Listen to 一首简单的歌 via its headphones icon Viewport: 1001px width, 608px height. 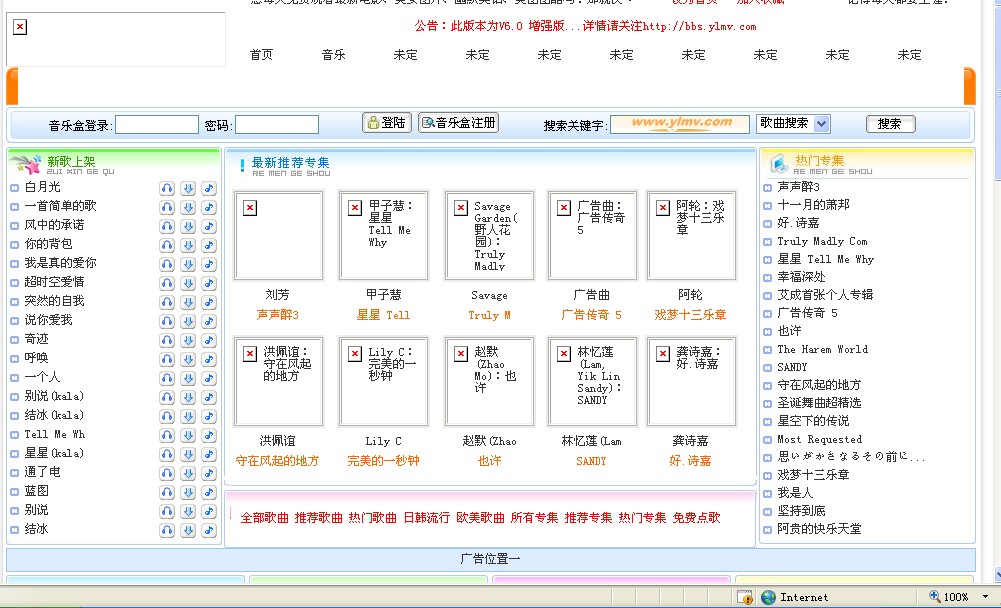point(167,208)
